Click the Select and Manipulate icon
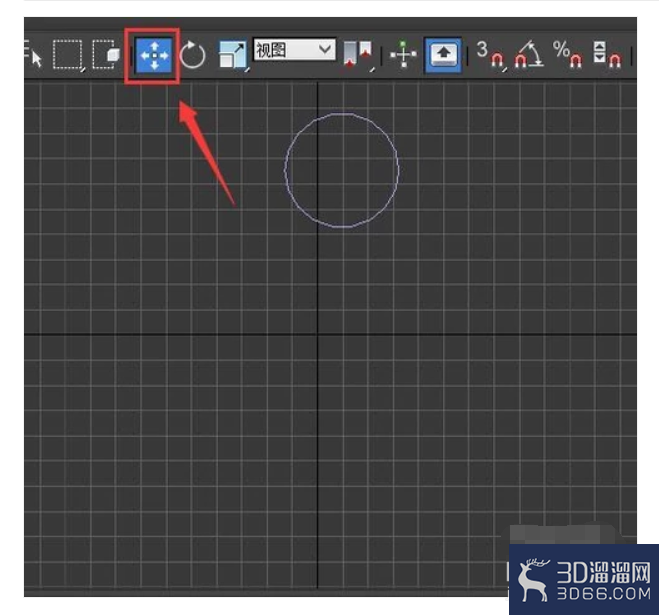 [x=403, y=55]
